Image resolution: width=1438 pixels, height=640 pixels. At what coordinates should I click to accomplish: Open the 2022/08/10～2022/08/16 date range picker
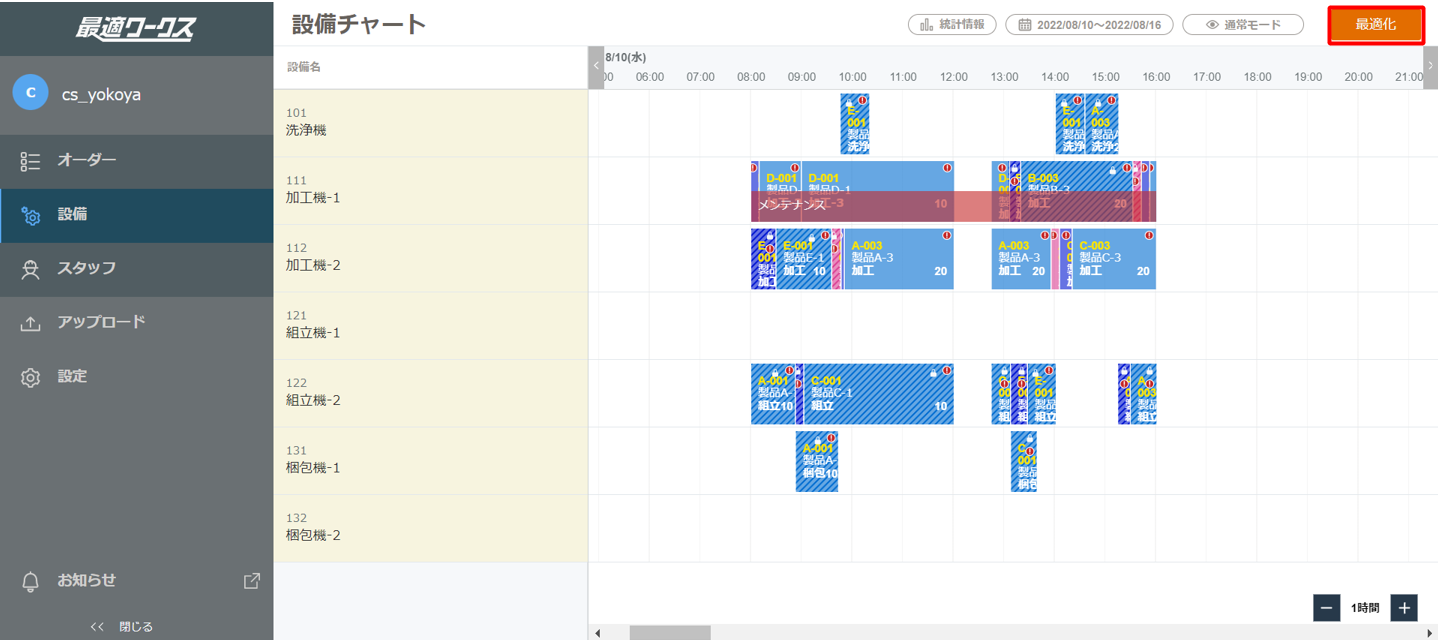pyautogui.click(x=1089, y=25)
